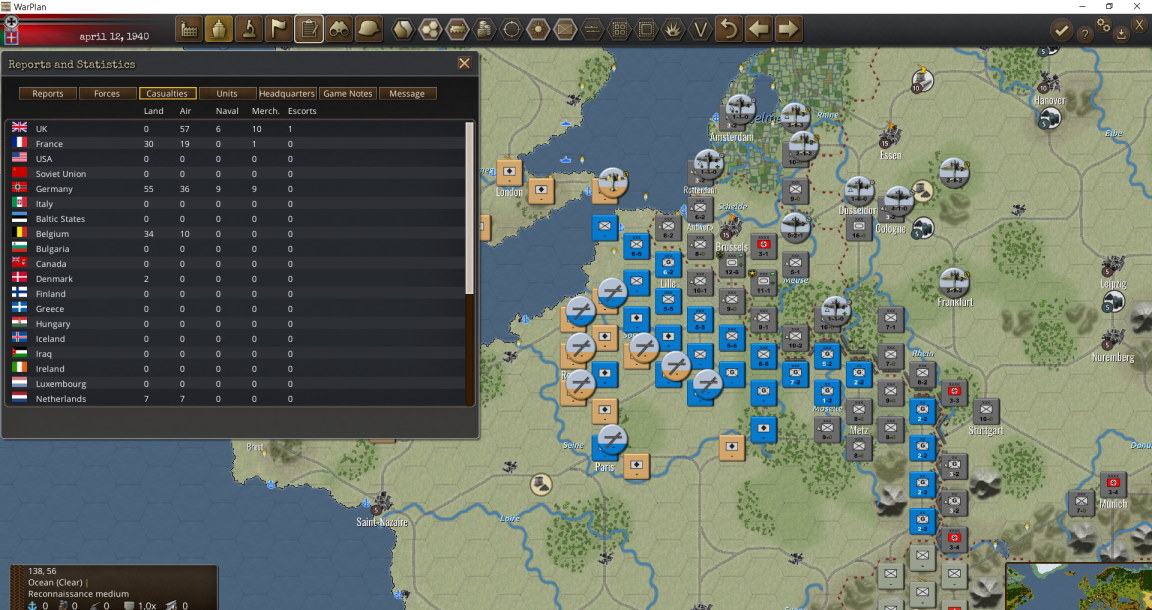
Task: Click the casualties list scrollbar
Action: point(470,262)
